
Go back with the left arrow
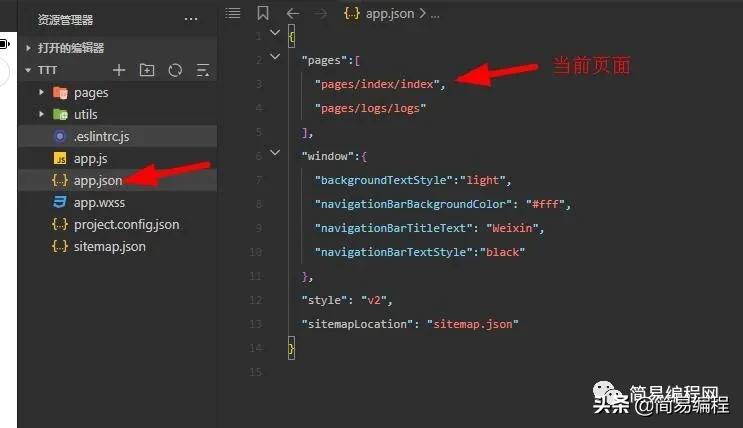coord(293,14)
